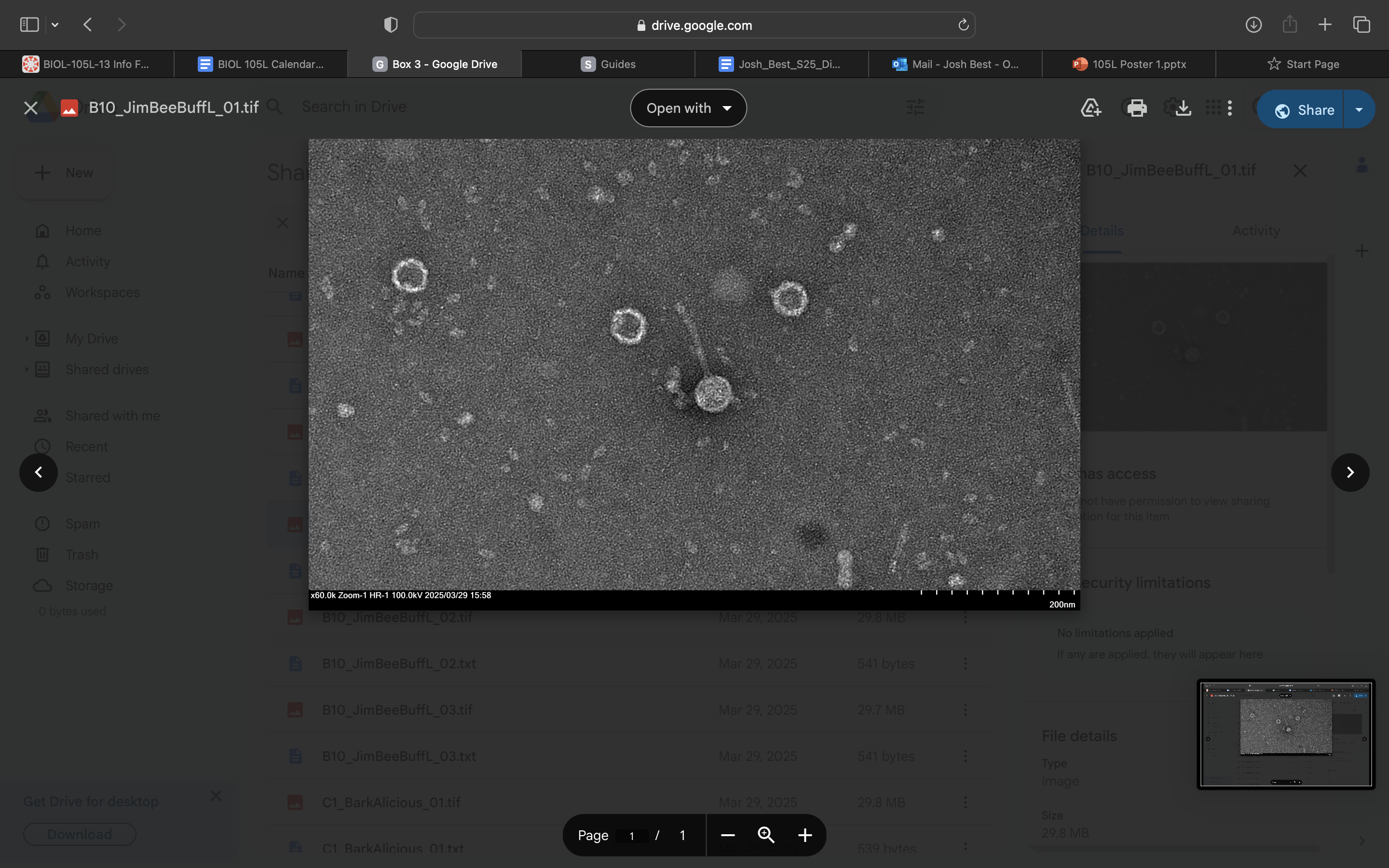Switch to the Start Page tab
This screenshot has width=1389, height=868.
(x=1302, y=64)
